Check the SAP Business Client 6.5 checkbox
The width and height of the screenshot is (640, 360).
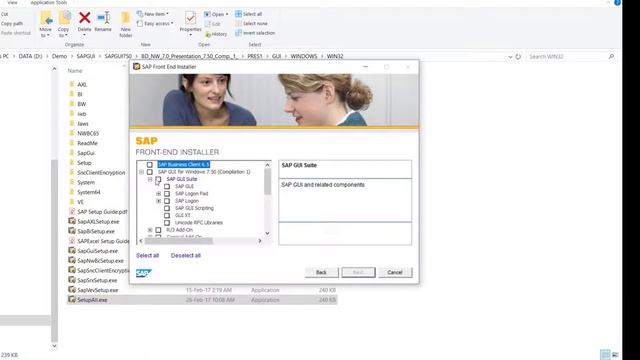pos(150,164)
